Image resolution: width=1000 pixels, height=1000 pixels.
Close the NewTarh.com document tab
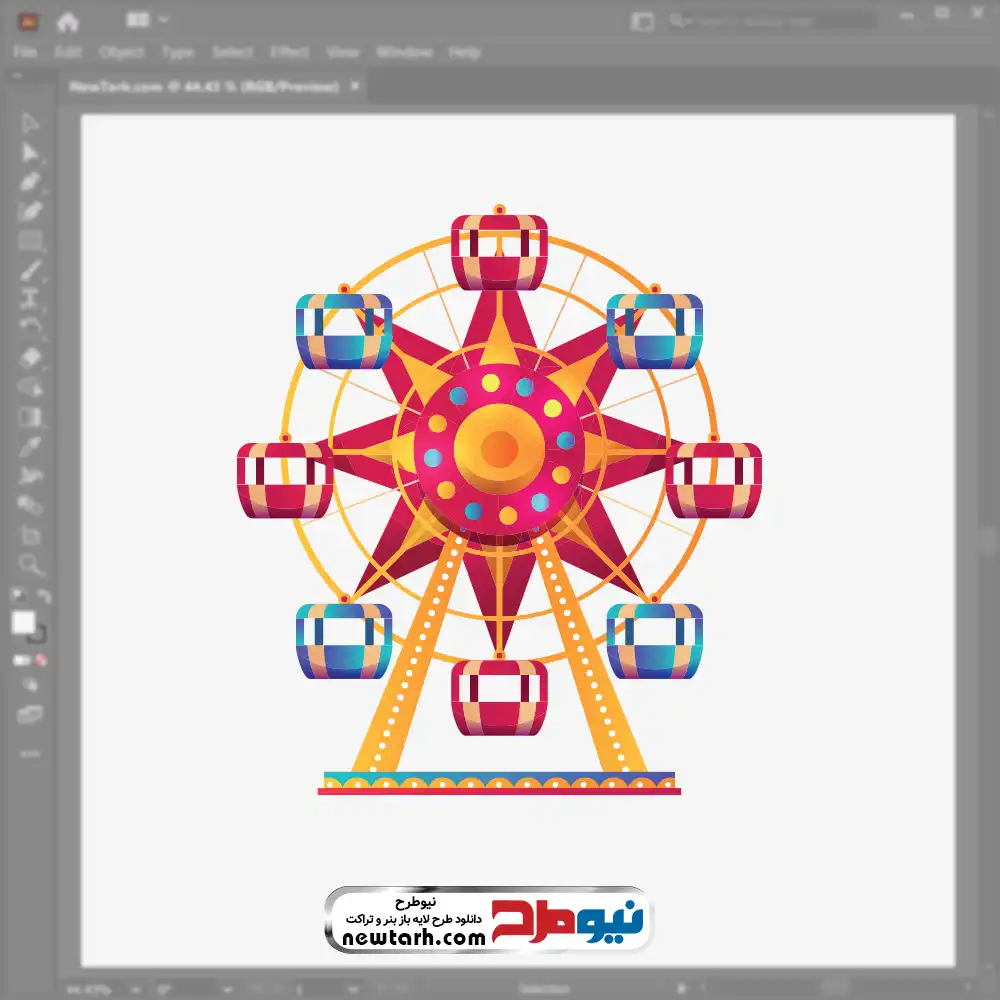coord(354,87)
